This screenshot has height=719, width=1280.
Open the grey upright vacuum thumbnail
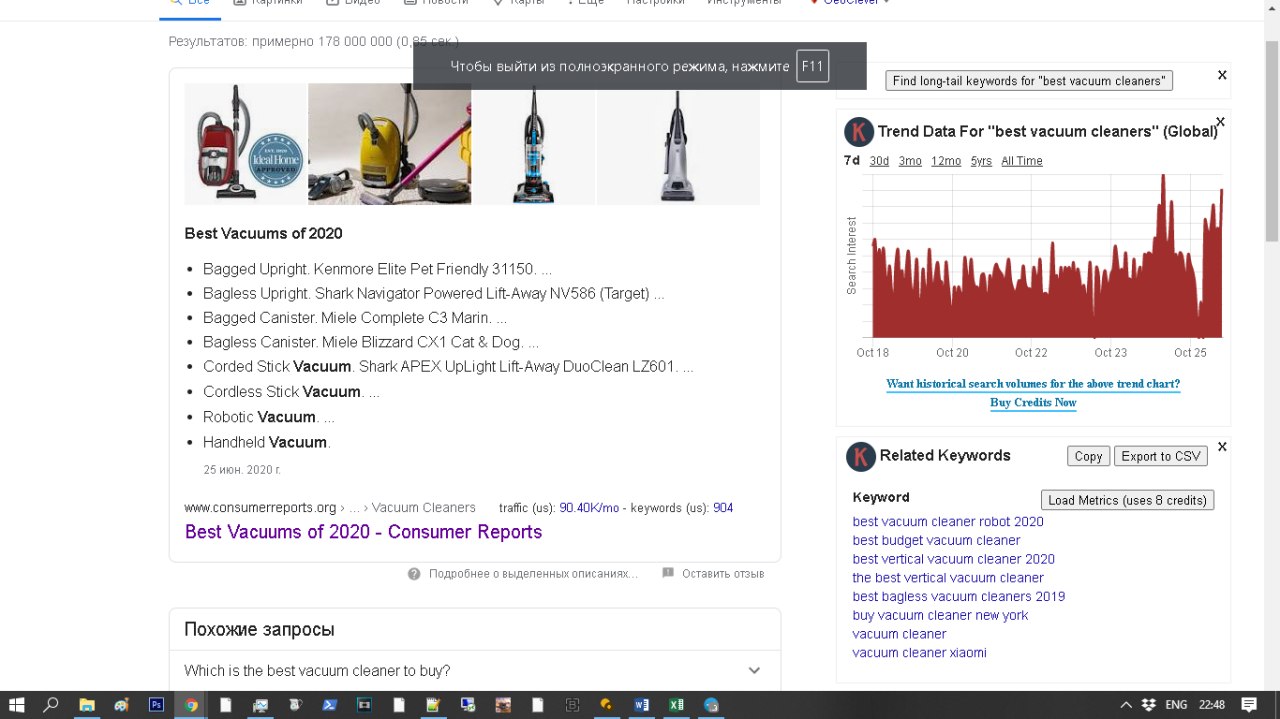tap(678, 144)
